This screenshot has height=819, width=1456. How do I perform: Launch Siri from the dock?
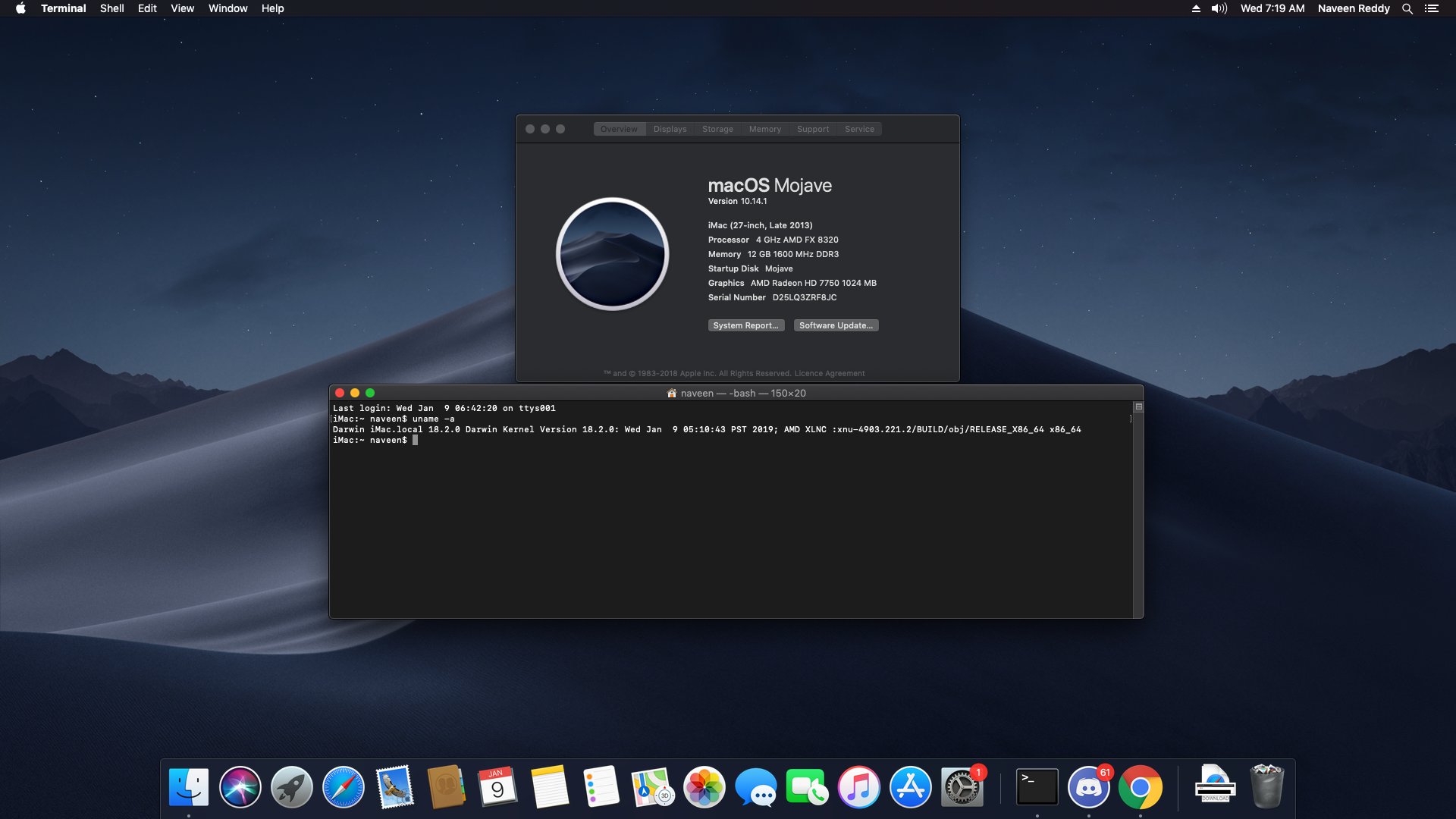pos(240,787)
